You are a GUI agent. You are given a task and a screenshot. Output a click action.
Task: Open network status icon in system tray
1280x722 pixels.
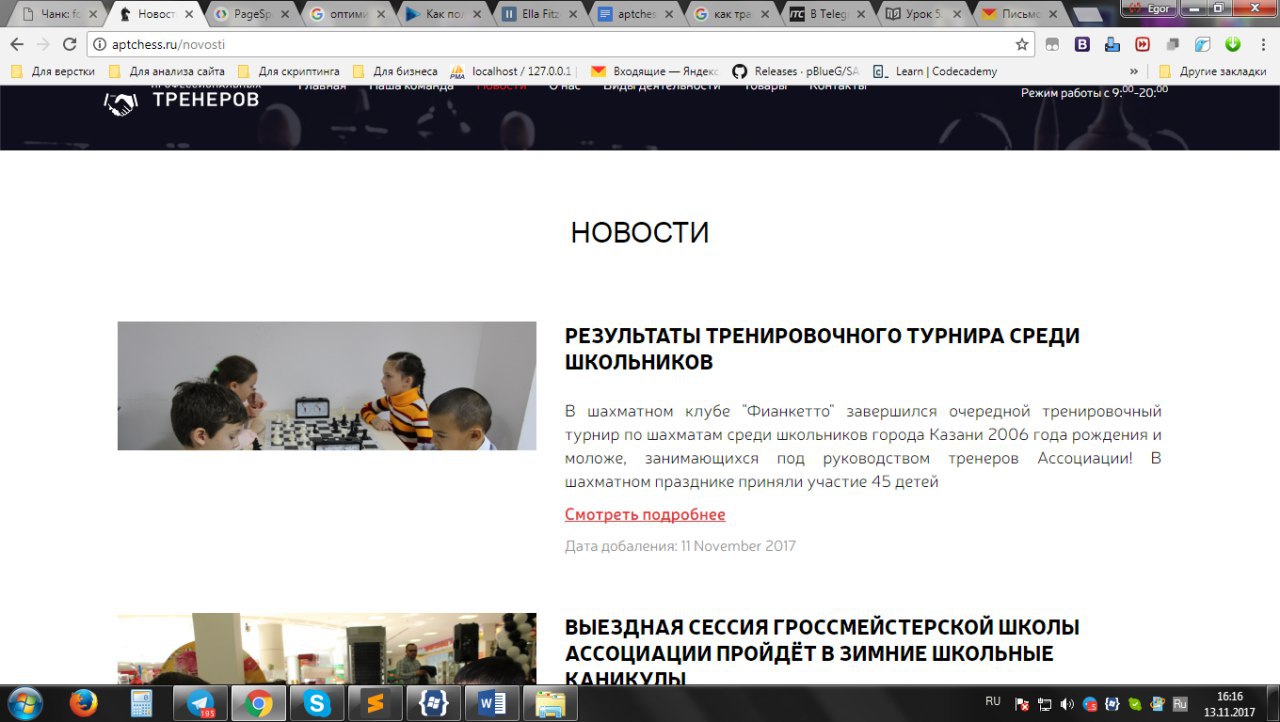(x=1045, y=704)
